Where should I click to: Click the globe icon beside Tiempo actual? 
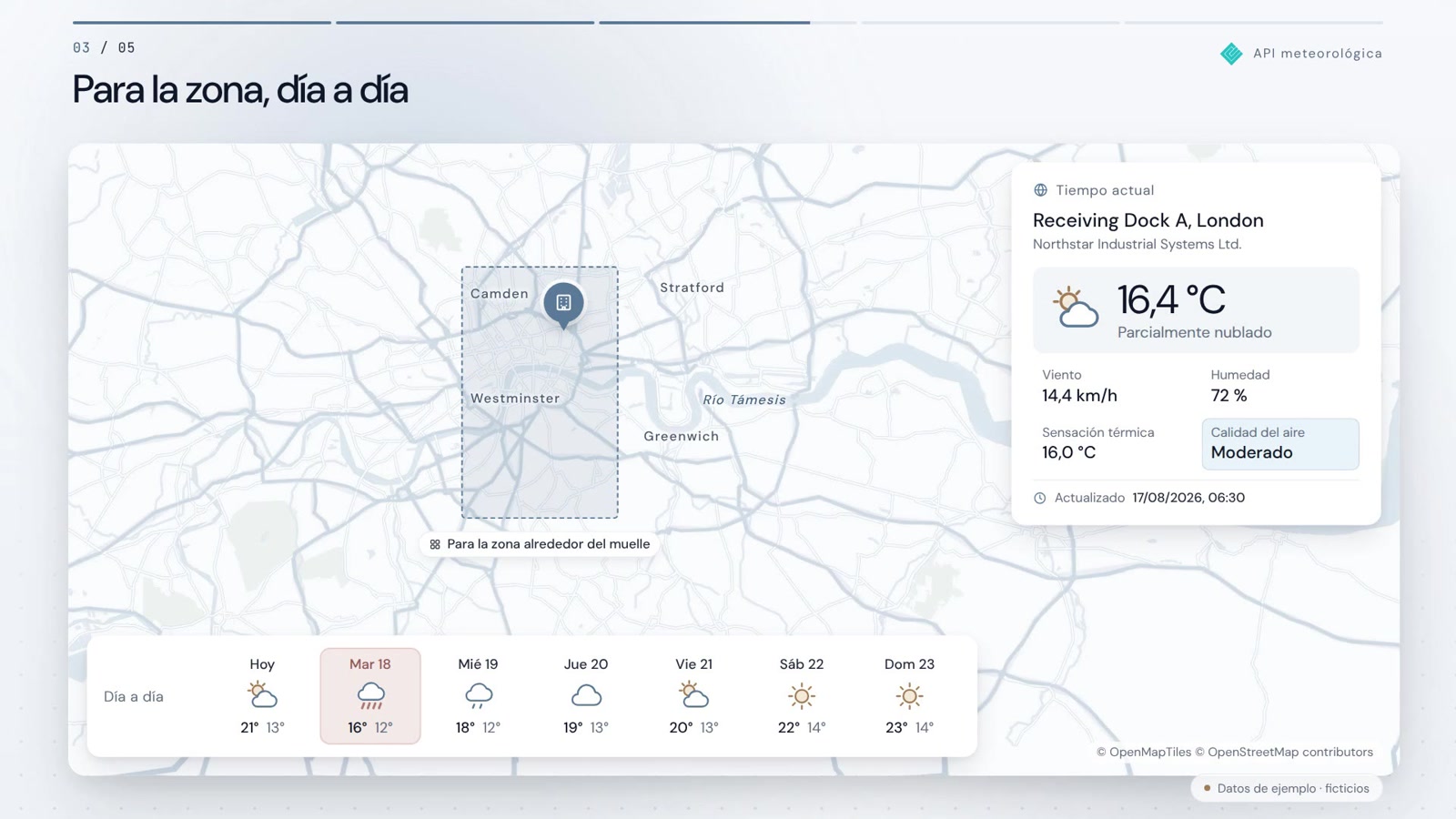pyautogui.click(x=1040, y=190)
